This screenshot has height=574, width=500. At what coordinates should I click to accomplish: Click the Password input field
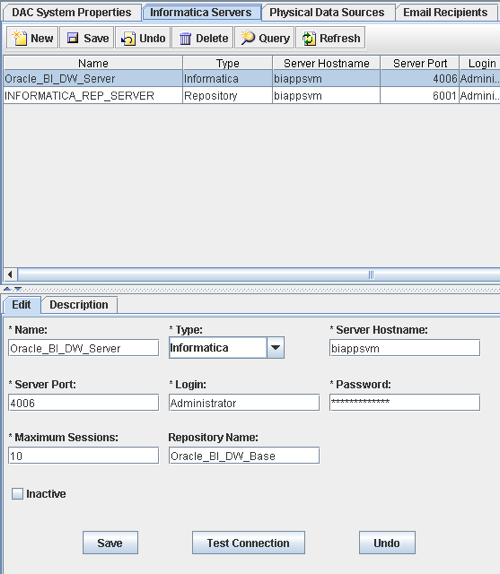point(404,403)
